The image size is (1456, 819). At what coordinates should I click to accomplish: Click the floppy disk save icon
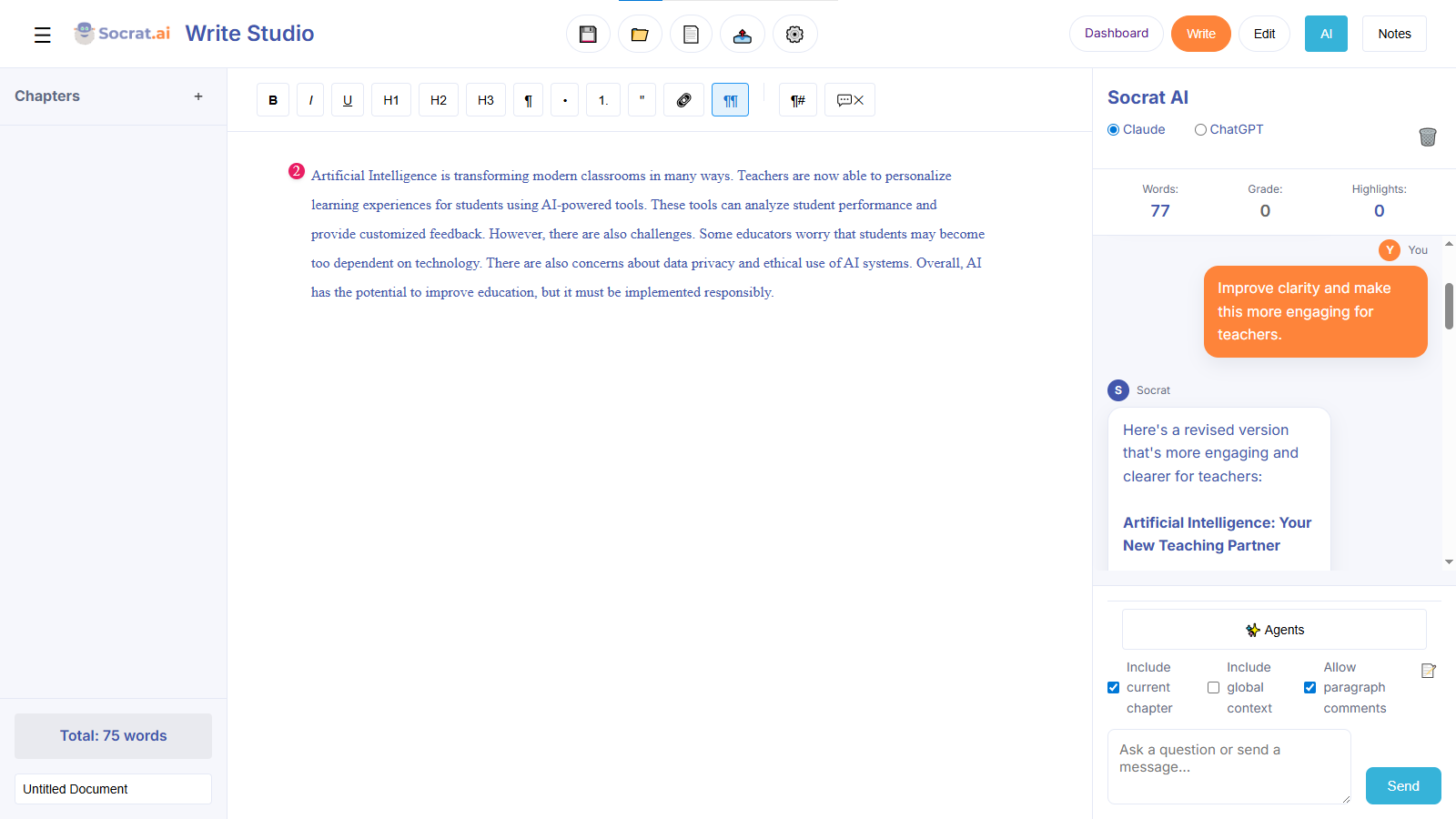pyautogui.click(x=588, y=35)
